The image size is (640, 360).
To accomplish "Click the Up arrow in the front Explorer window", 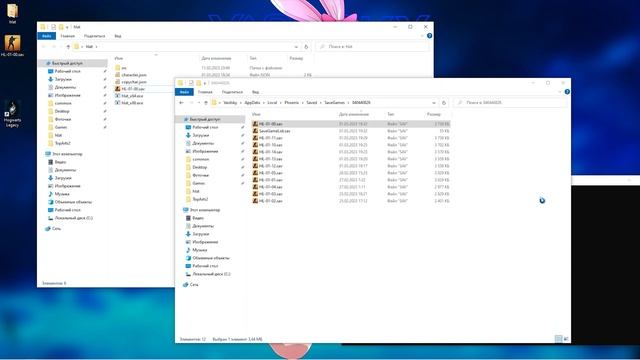I will [x=206, y=103].
